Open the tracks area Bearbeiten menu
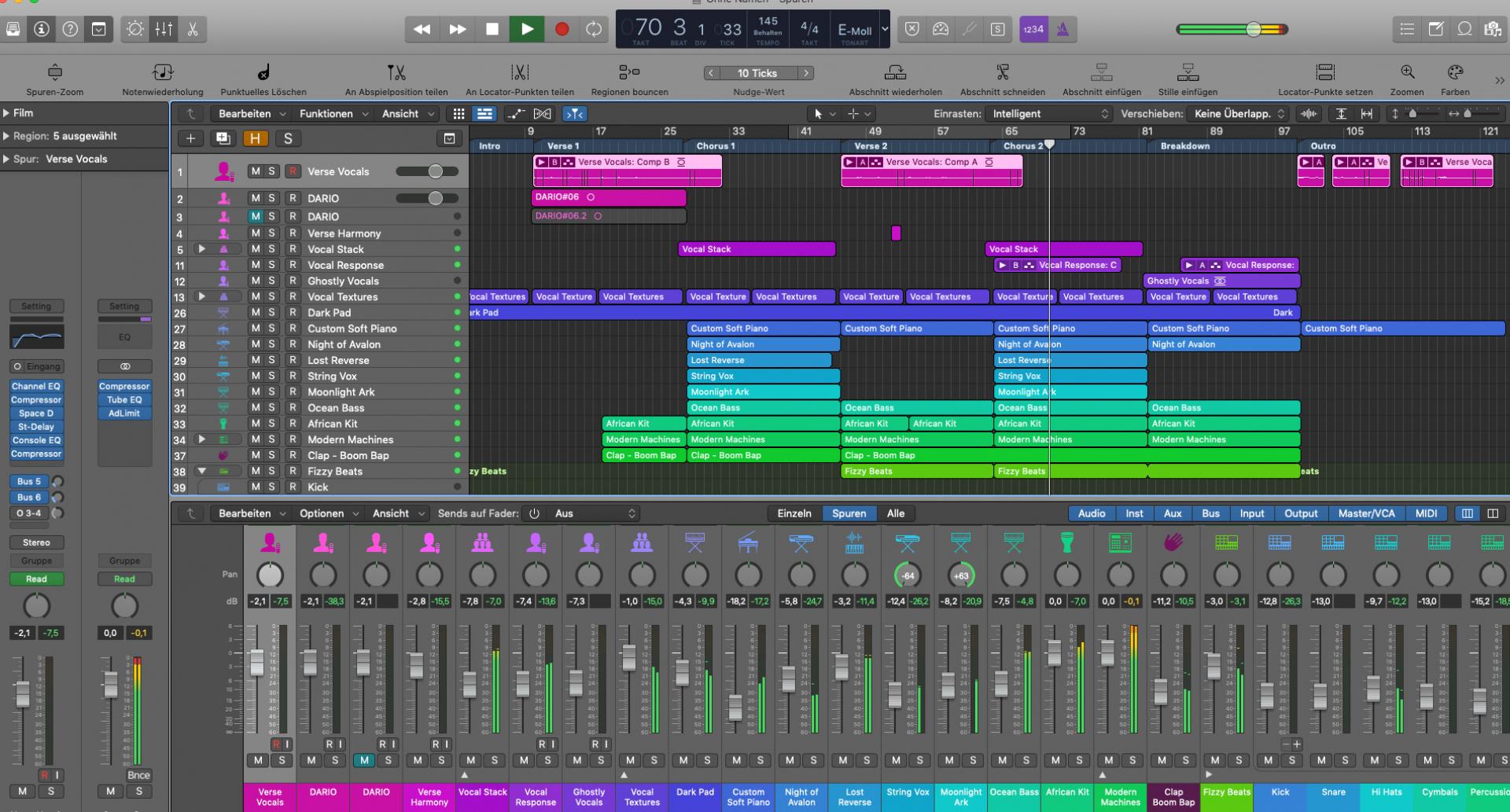Screen dimensions: 1510x812 pyautogui.click(x=252, y=114)
